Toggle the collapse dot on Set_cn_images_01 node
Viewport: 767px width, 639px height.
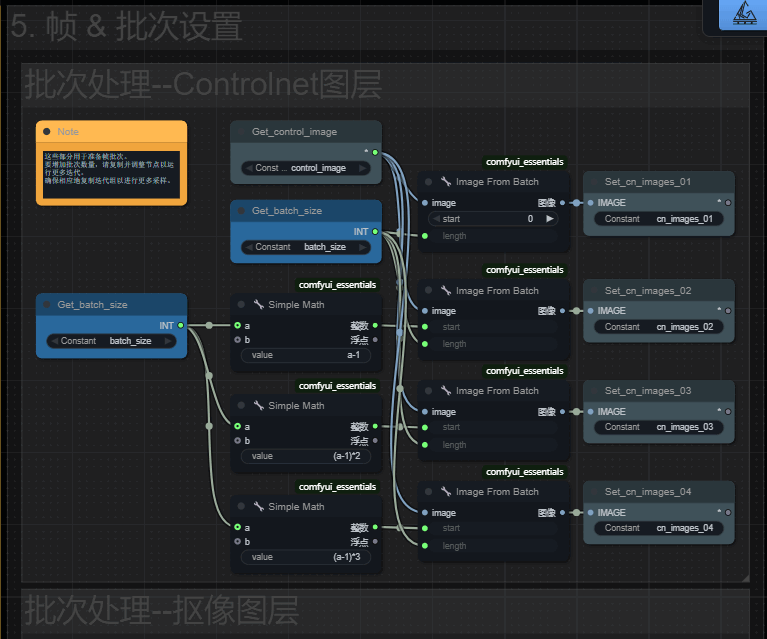tap(593, 182)
